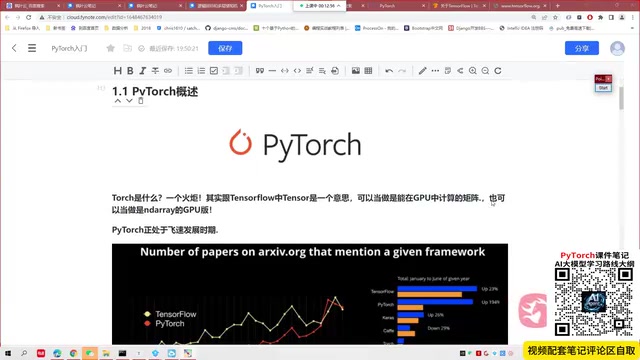Star the PyTorch note as favorite
Viewport: 640px width, 360px height.
(x=110, y=48)
